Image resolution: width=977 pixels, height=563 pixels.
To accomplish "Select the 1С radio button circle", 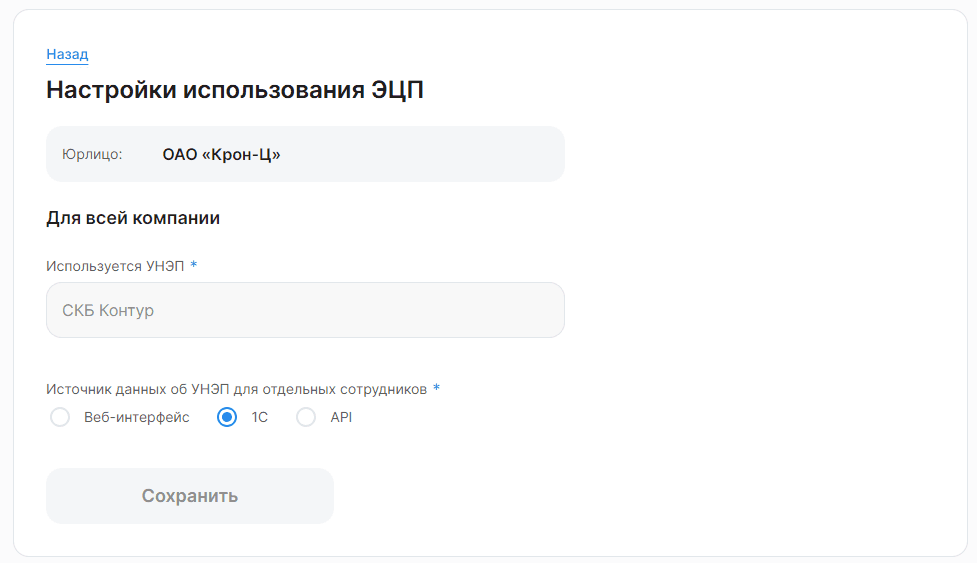I will 227,417.
